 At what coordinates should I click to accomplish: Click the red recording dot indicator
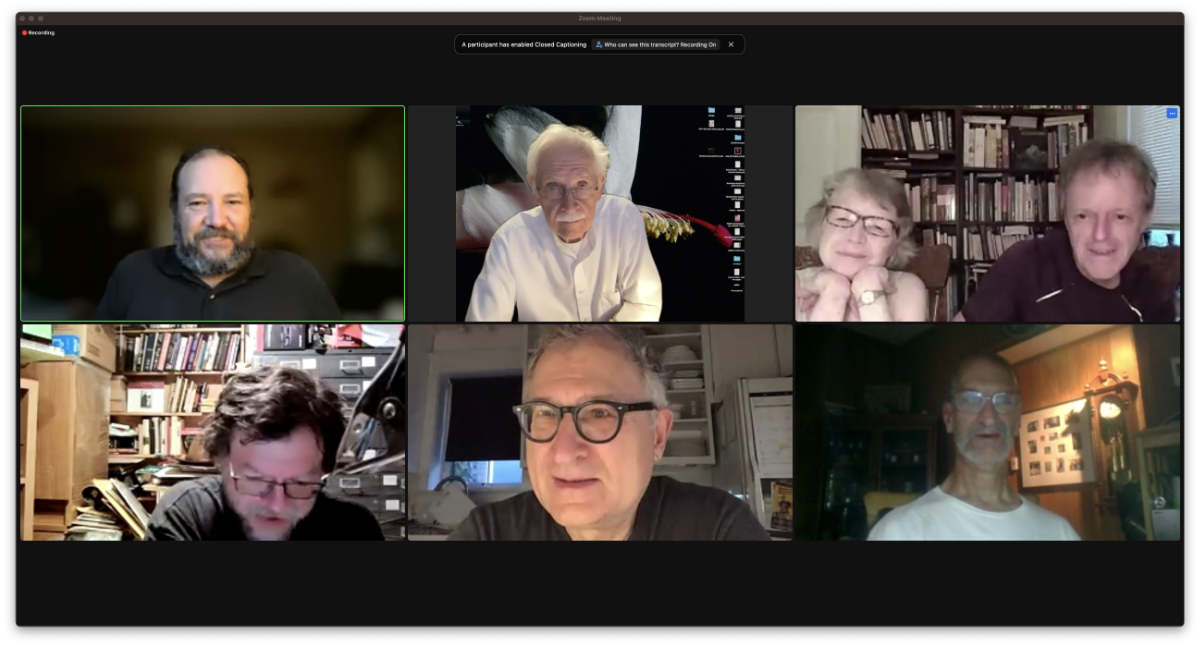click(x=24, y=33)
